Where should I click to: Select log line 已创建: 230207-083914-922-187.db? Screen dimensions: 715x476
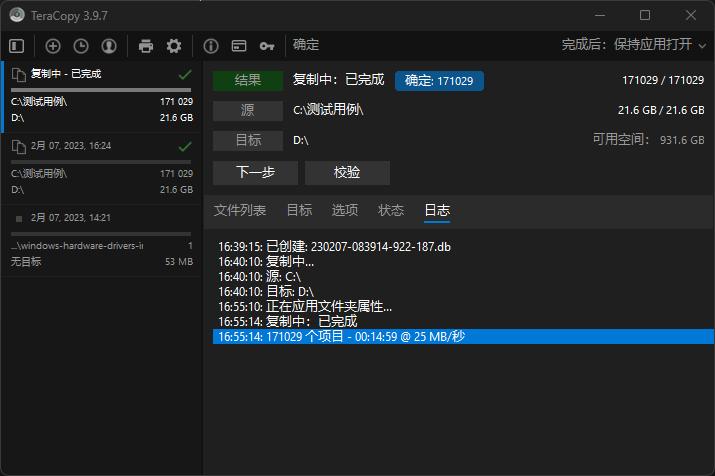(x=463, y=247)
